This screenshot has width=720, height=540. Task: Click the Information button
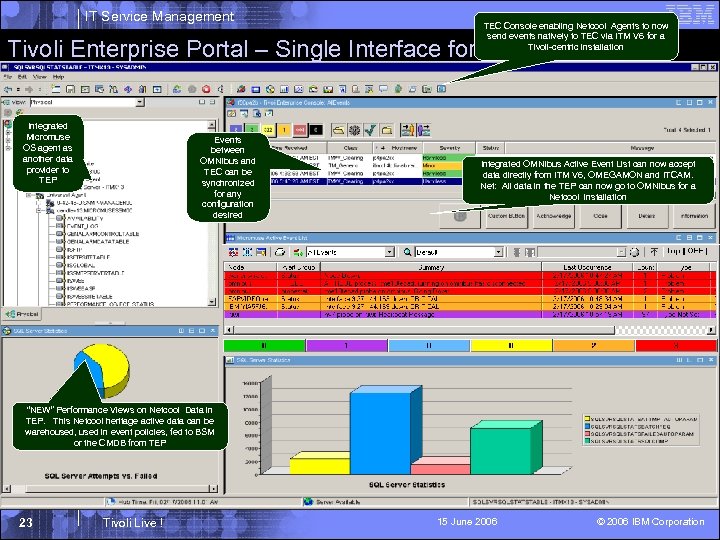coord(694,216)
